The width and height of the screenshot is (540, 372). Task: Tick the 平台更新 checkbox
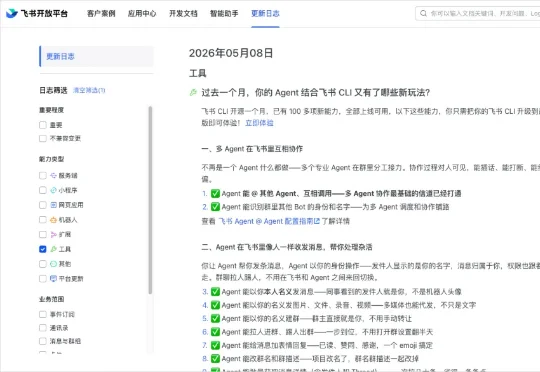coord(43,279)
